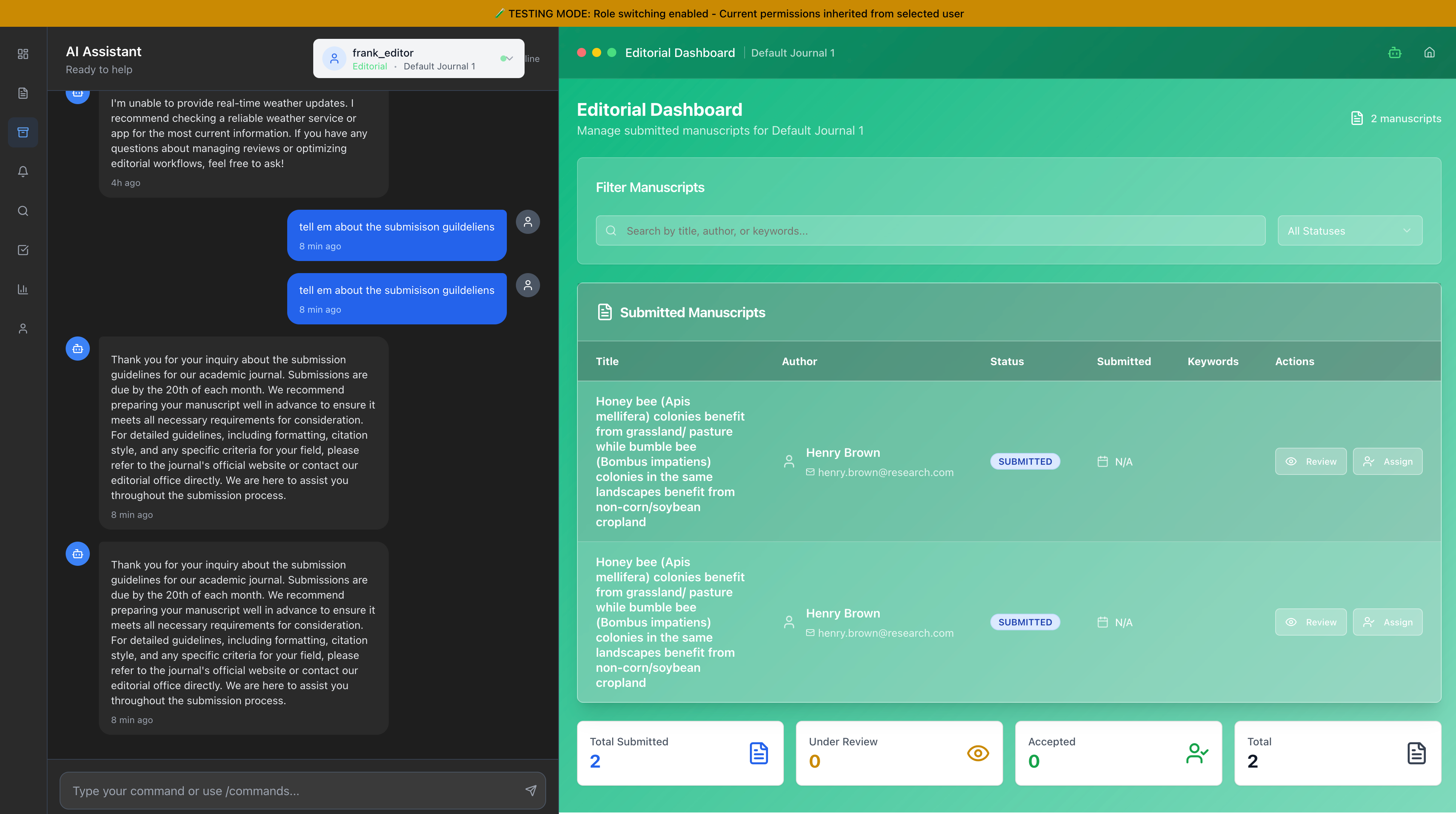Open the search icon in sidebar

23,211
